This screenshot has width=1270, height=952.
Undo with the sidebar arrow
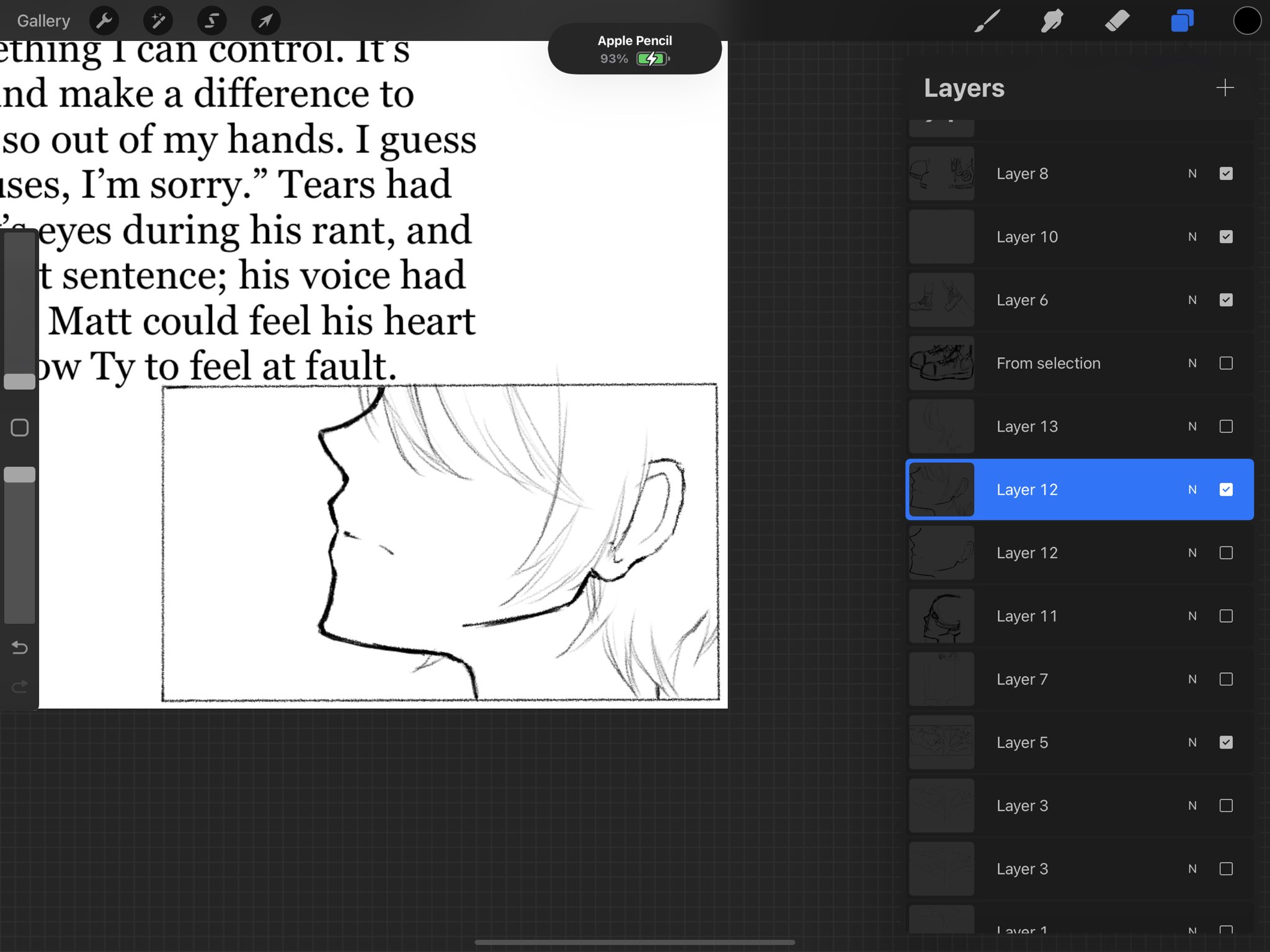coord(19,647)
